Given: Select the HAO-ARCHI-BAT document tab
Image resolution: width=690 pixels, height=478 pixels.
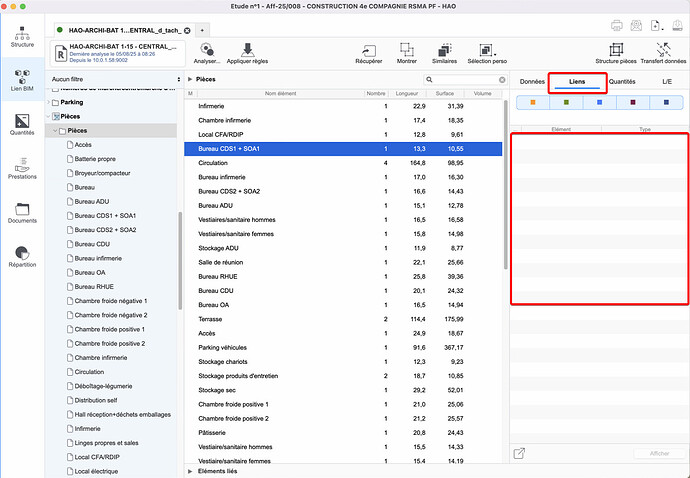Looking at the screenshot, I should [x=125, y=30].
